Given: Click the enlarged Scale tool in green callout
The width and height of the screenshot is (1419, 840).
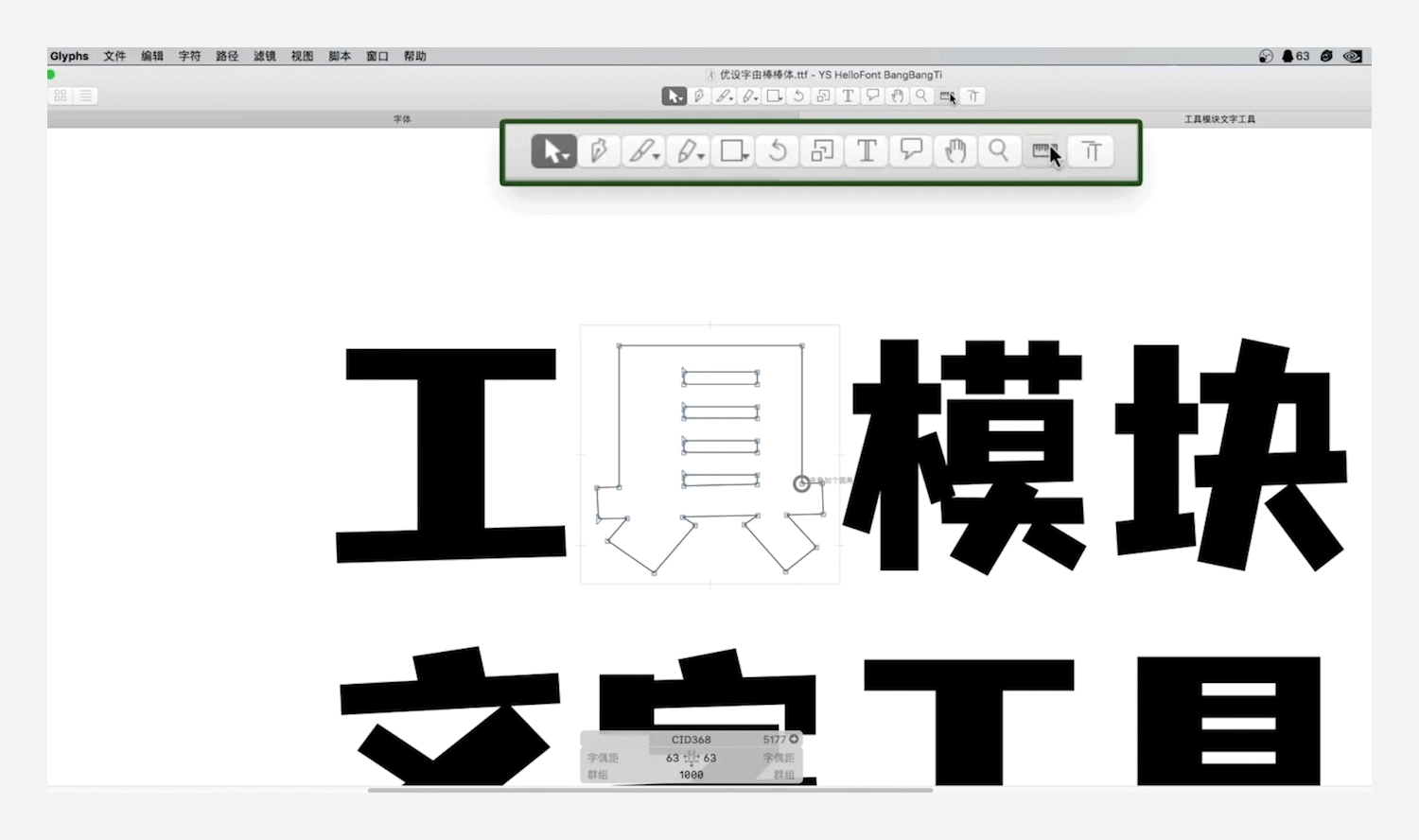Looking at the screenshot, I should pos(822,151).
